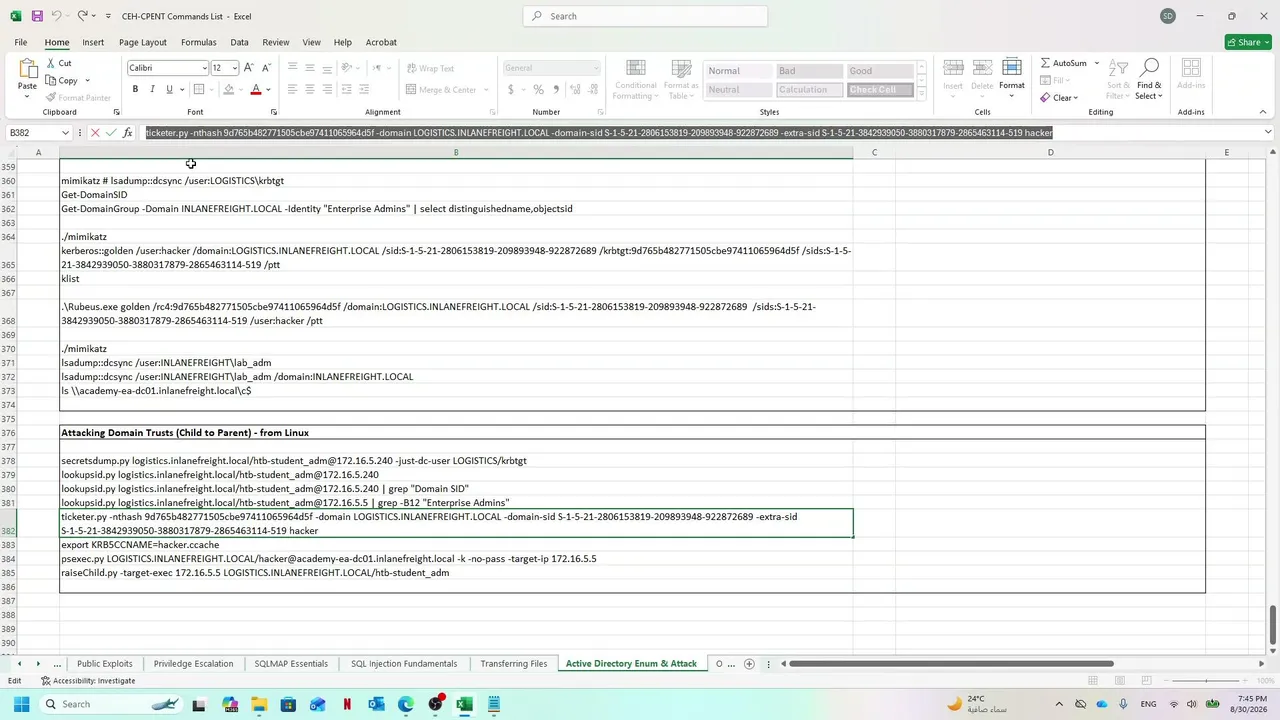This screenshot has height=720, width=1280.
Task: Open Excel from the taskbar
Action: tap(464, 704)
